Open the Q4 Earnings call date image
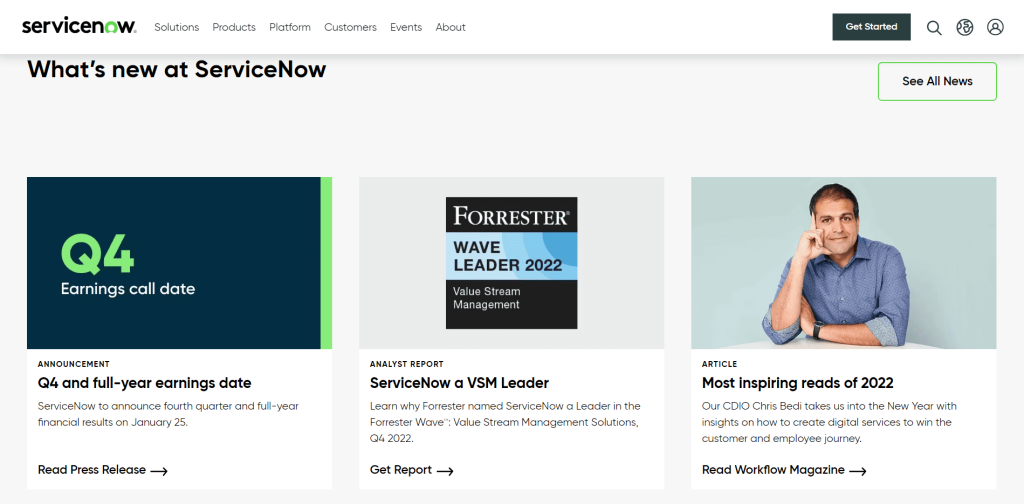The width and height of the screenshot is (1024, 504). pyautogui.click(x=180, y=263)
